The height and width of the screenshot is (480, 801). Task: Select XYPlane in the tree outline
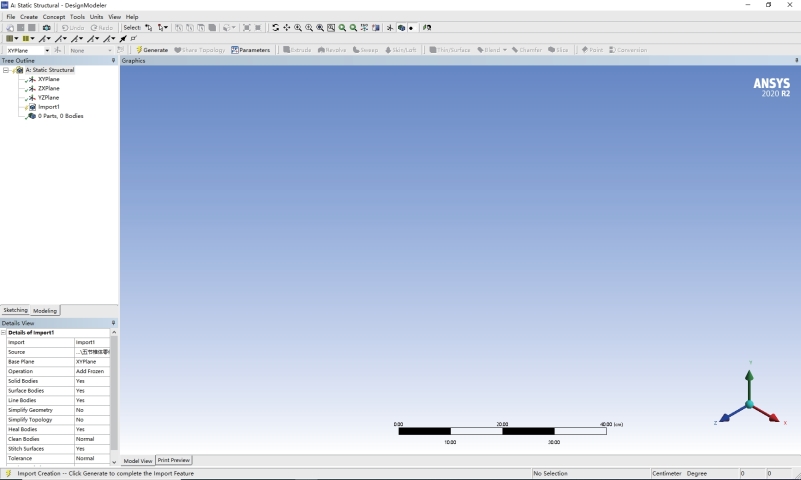[x=49, y=79]
